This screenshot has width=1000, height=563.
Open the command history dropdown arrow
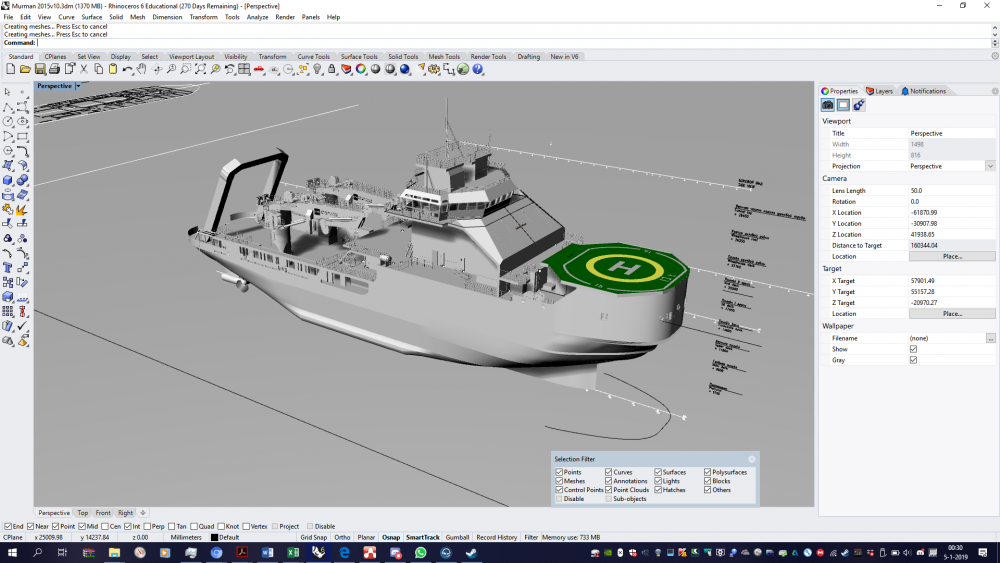(x=994, y=43)
